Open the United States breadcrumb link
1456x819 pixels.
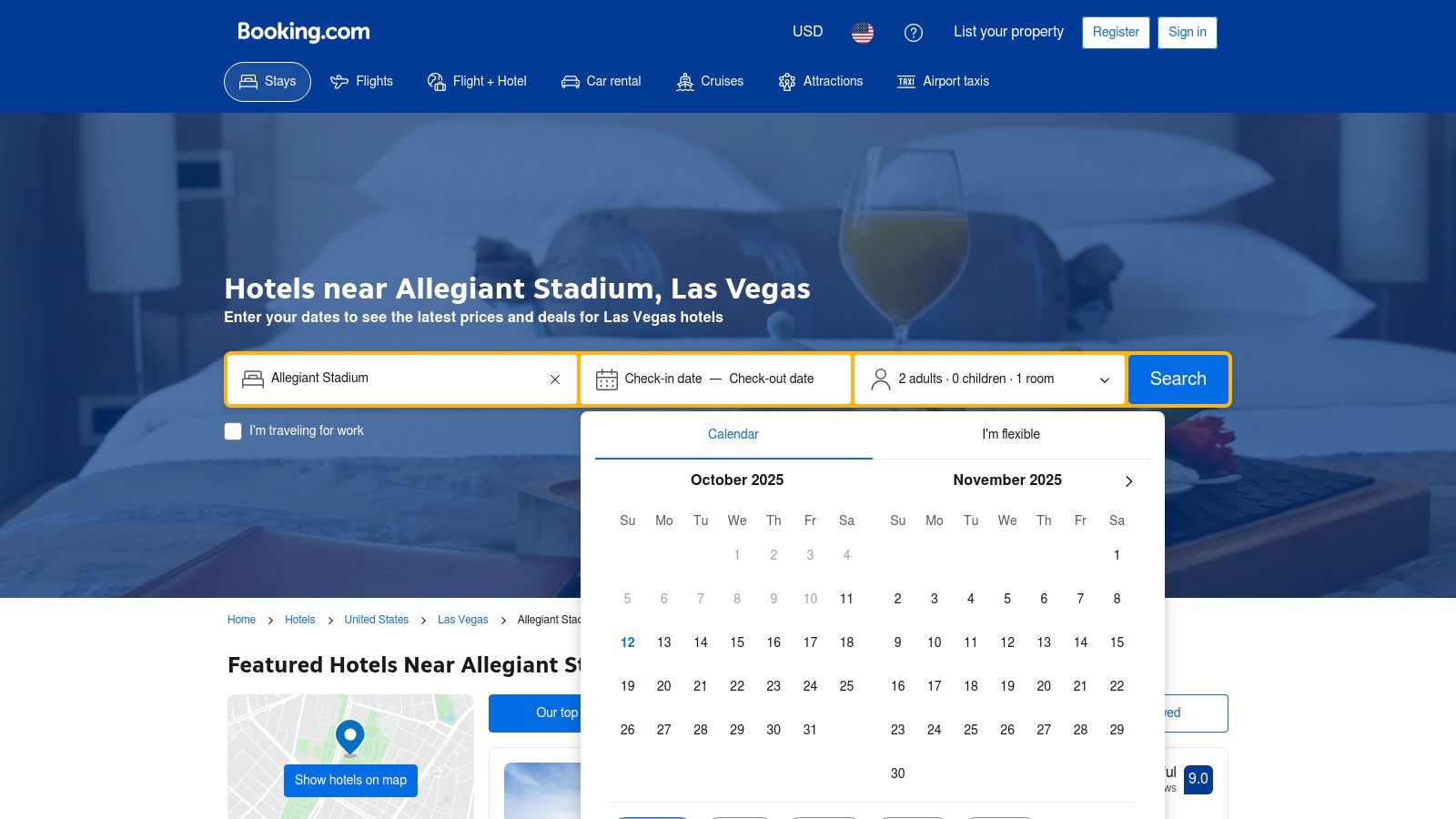tap(376, 620)
